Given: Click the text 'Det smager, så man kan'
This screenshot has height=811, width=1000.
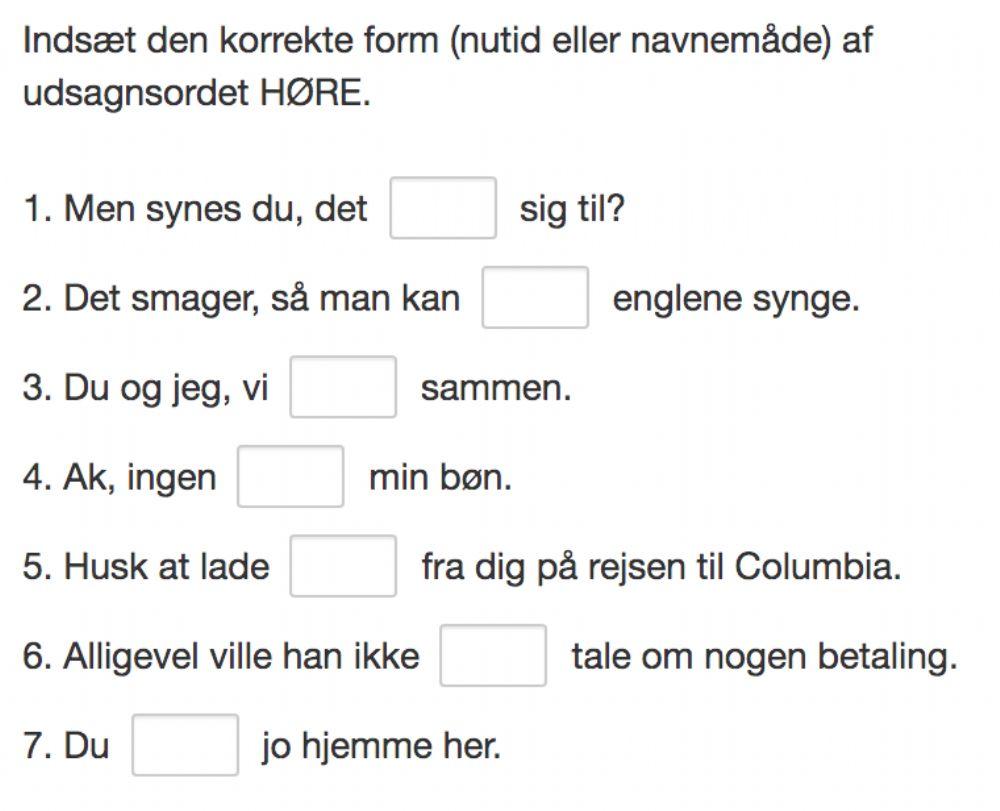Looking at the screenshot, I should click(261, 299).
